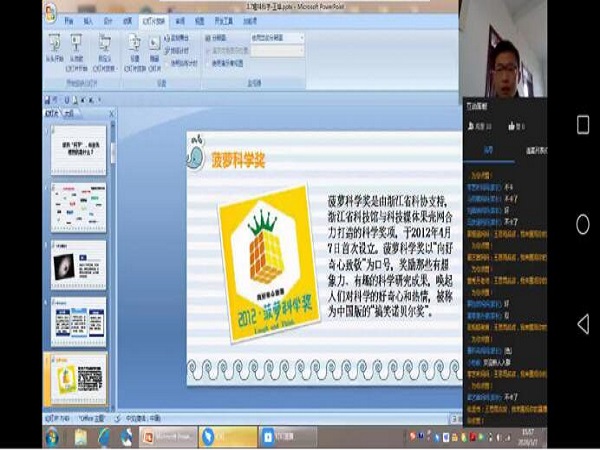Select the third slide thumbnail with the dark photo
The width and height of the screenshot is (600, 450).
(78, 264)
